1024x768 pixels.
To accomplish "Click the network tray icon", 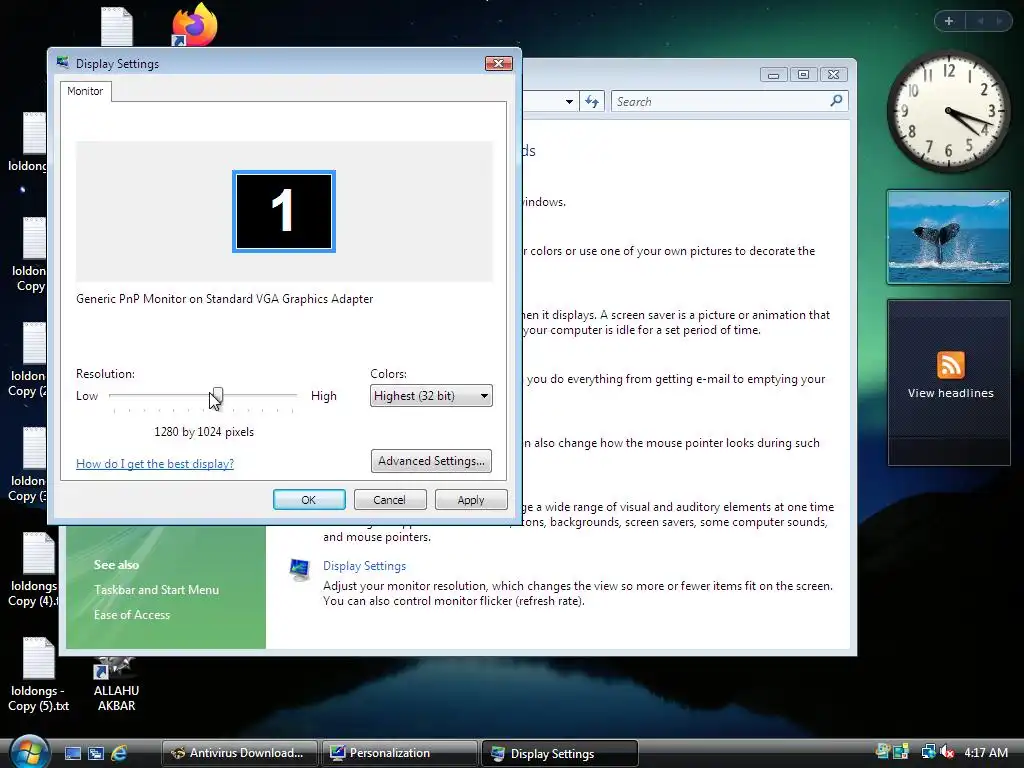I will click(x=928, y=752).
